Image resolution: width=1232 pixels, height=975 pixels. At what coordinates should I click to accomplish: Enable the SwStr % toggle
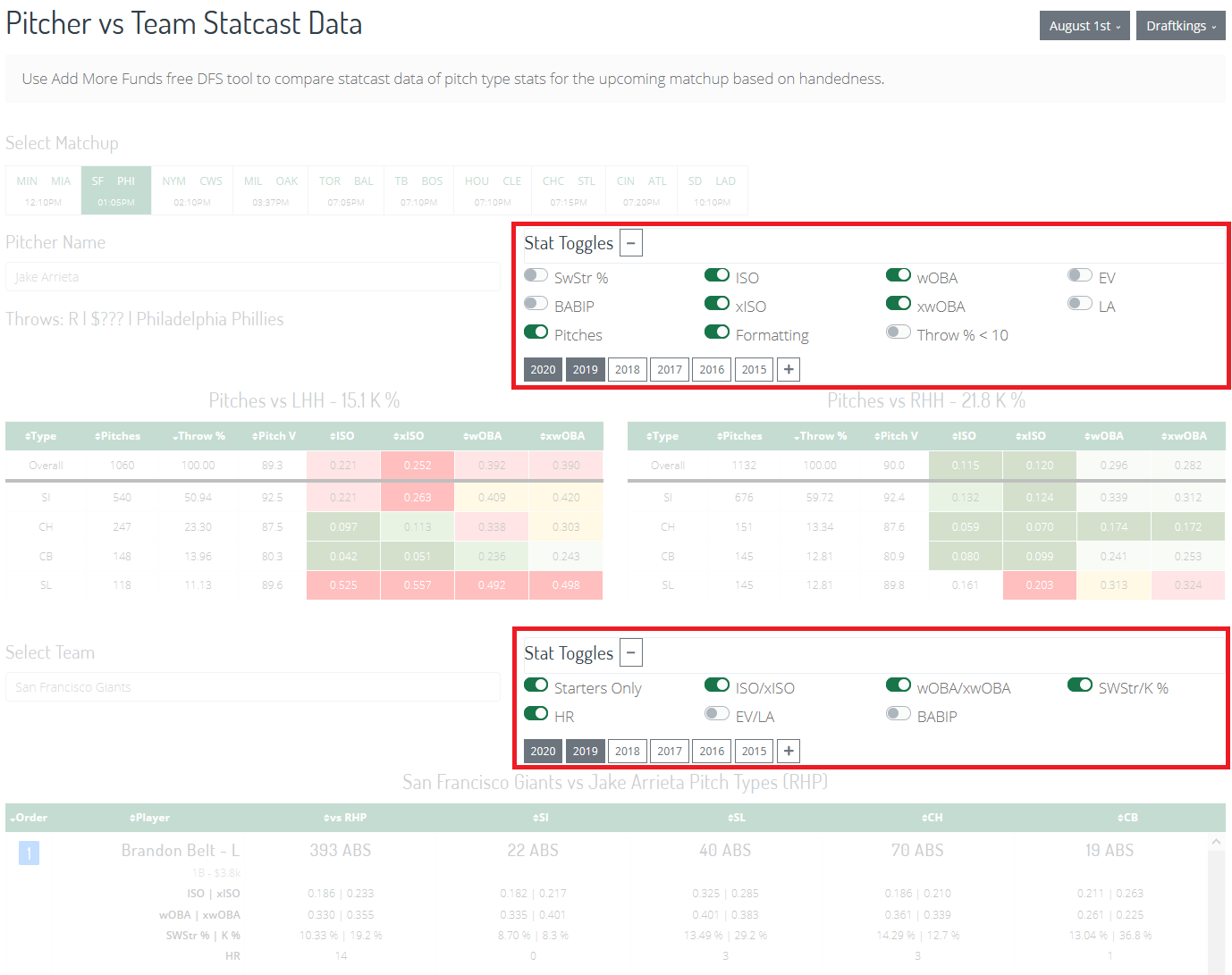[x=536, y=275]
